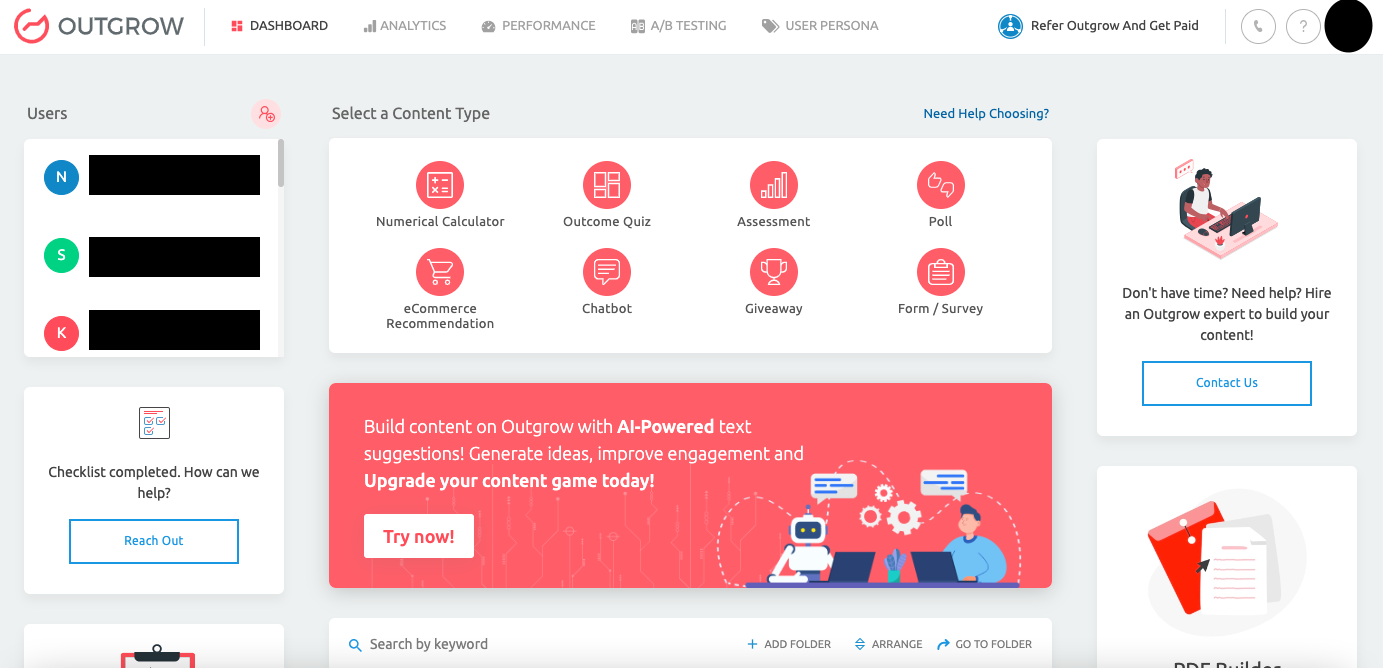Image resolution: width=1383 pixels, height=668 pixels.
Task: Select user avatar S
Action: (61, 255)
